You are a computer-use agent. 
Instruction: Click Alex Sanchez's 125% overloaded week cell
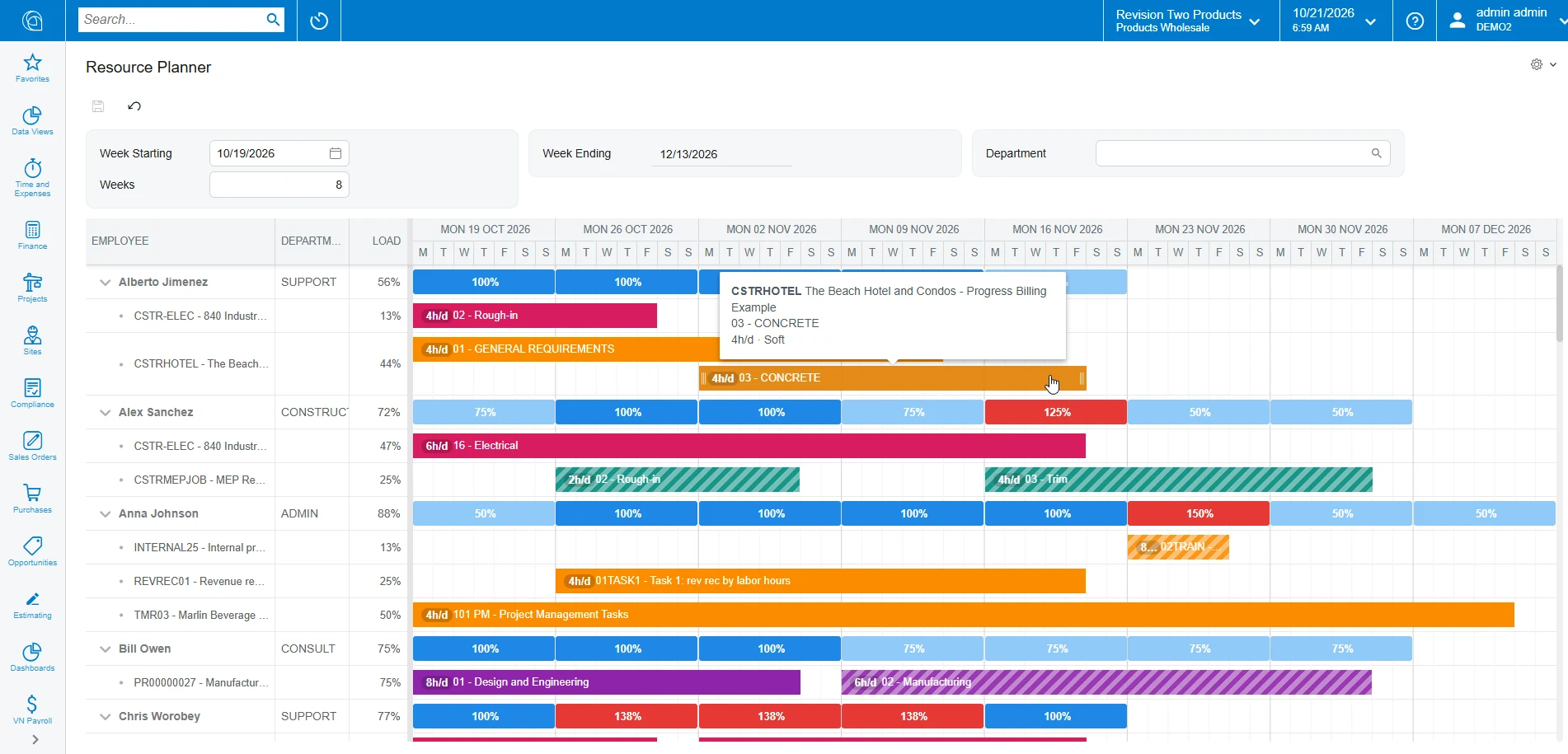click(1056, 412)
